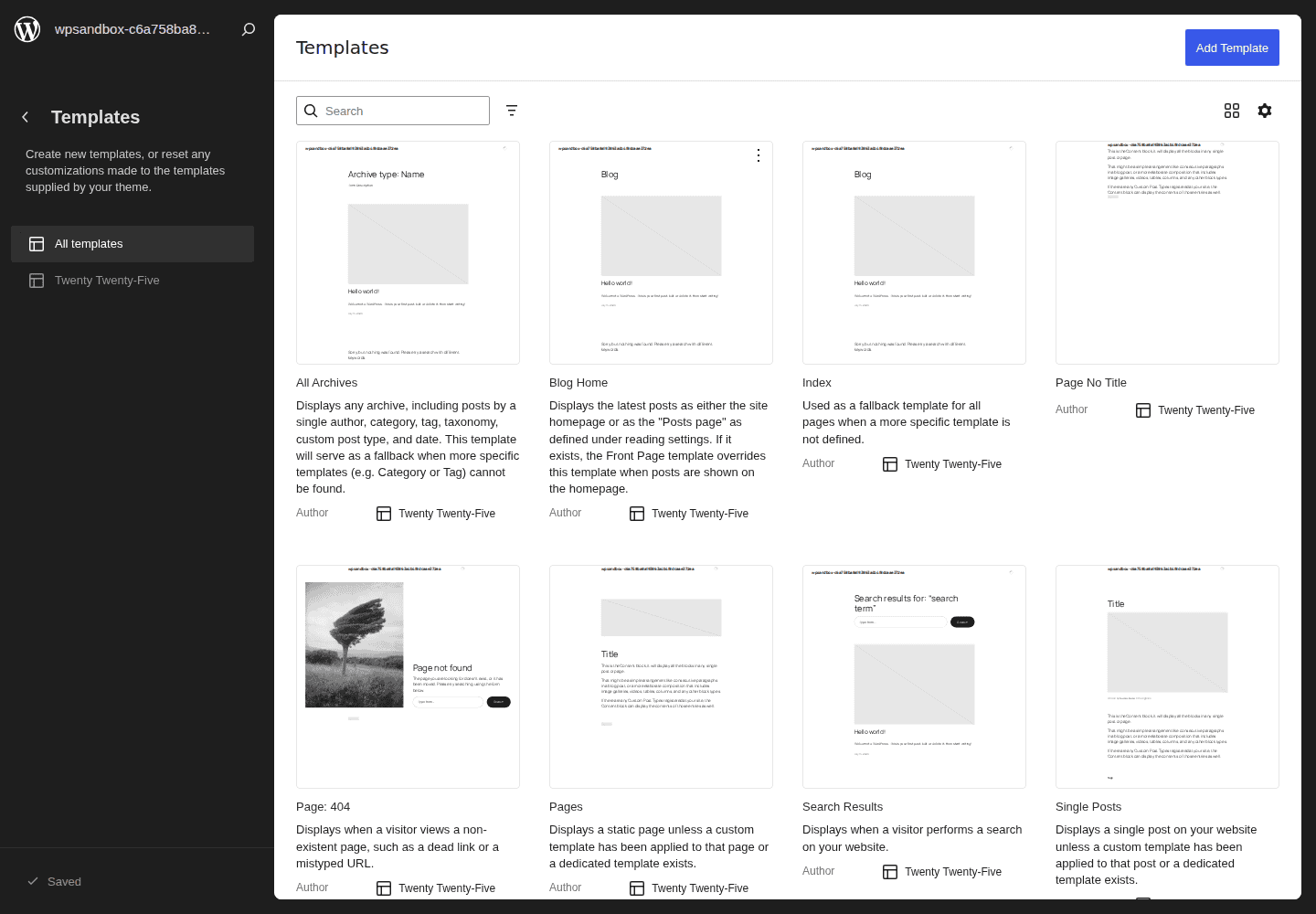Open site title wpsandbox link
The image size is (1316, 914).
tap(133, 29)
